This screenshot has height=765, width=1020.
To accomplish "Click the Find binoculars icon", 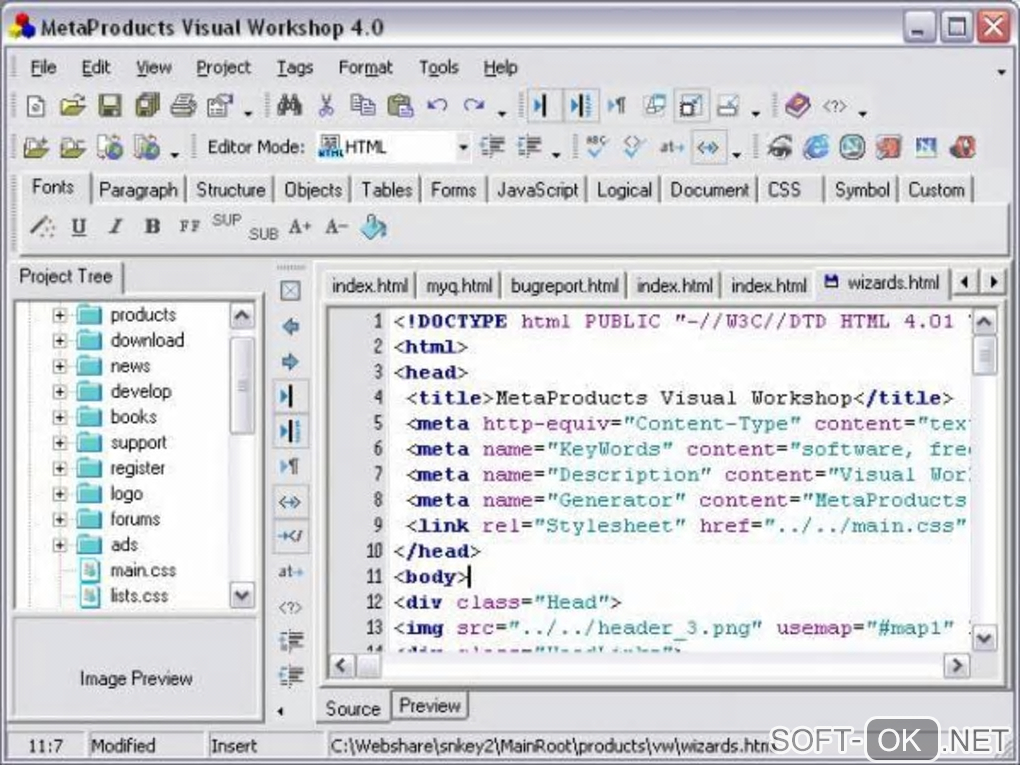I will tap(289, 105).
